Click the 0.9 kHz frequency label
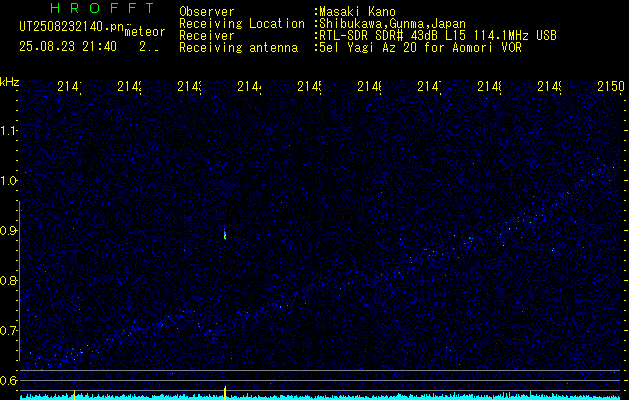This screenshot has height=400, width=629. 8,230
